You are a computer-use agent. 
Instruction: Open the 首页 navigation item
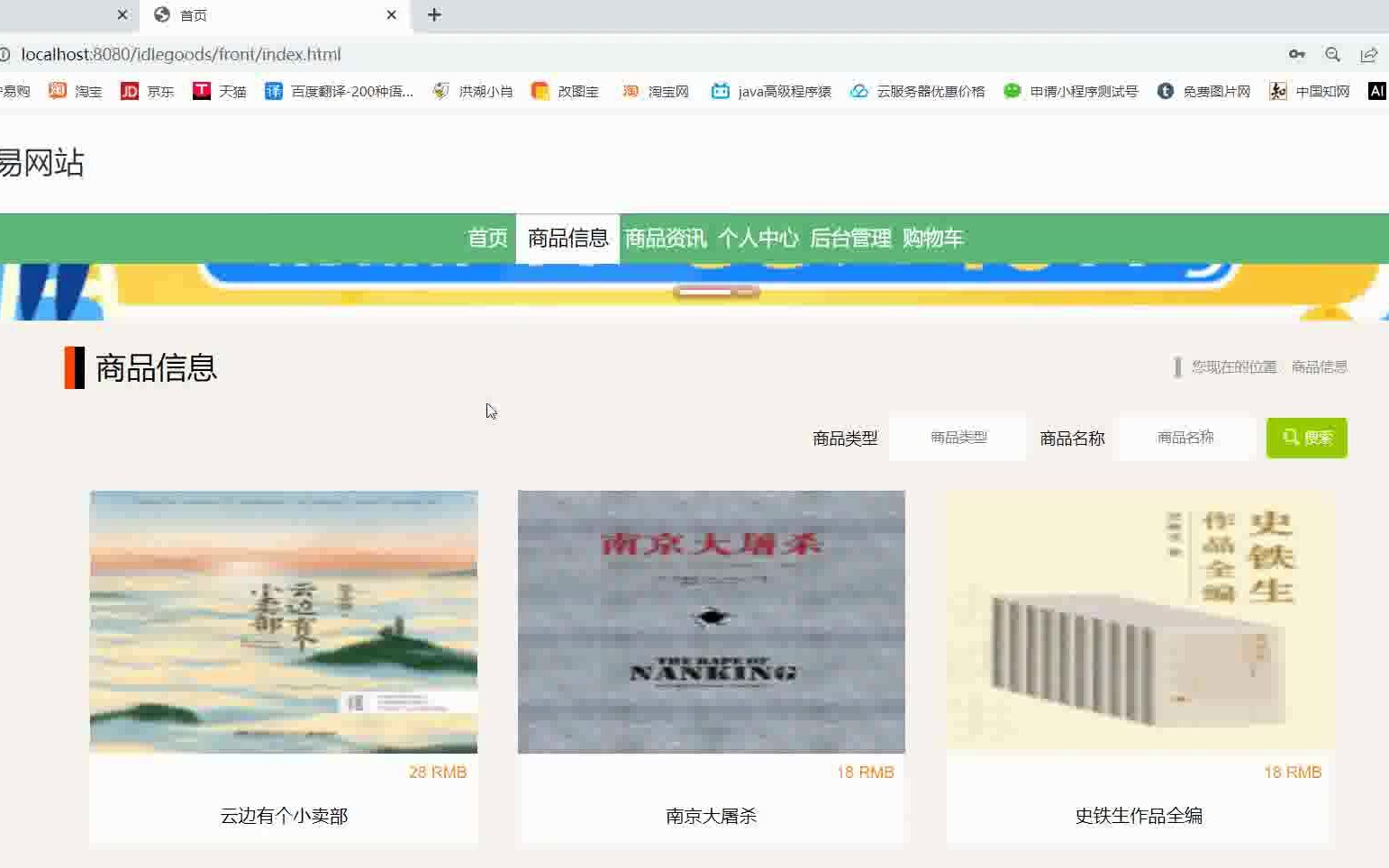(487, 239)
